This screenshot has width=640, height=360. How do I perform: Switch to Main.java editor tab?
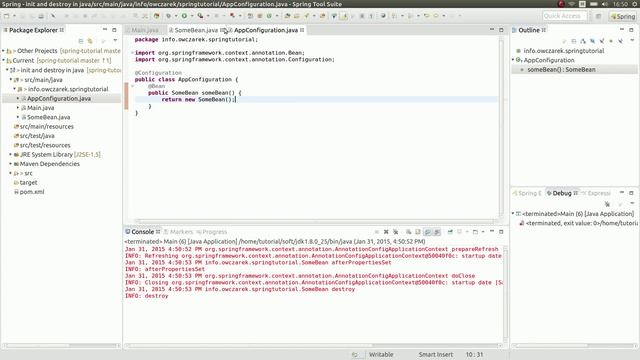145,30
